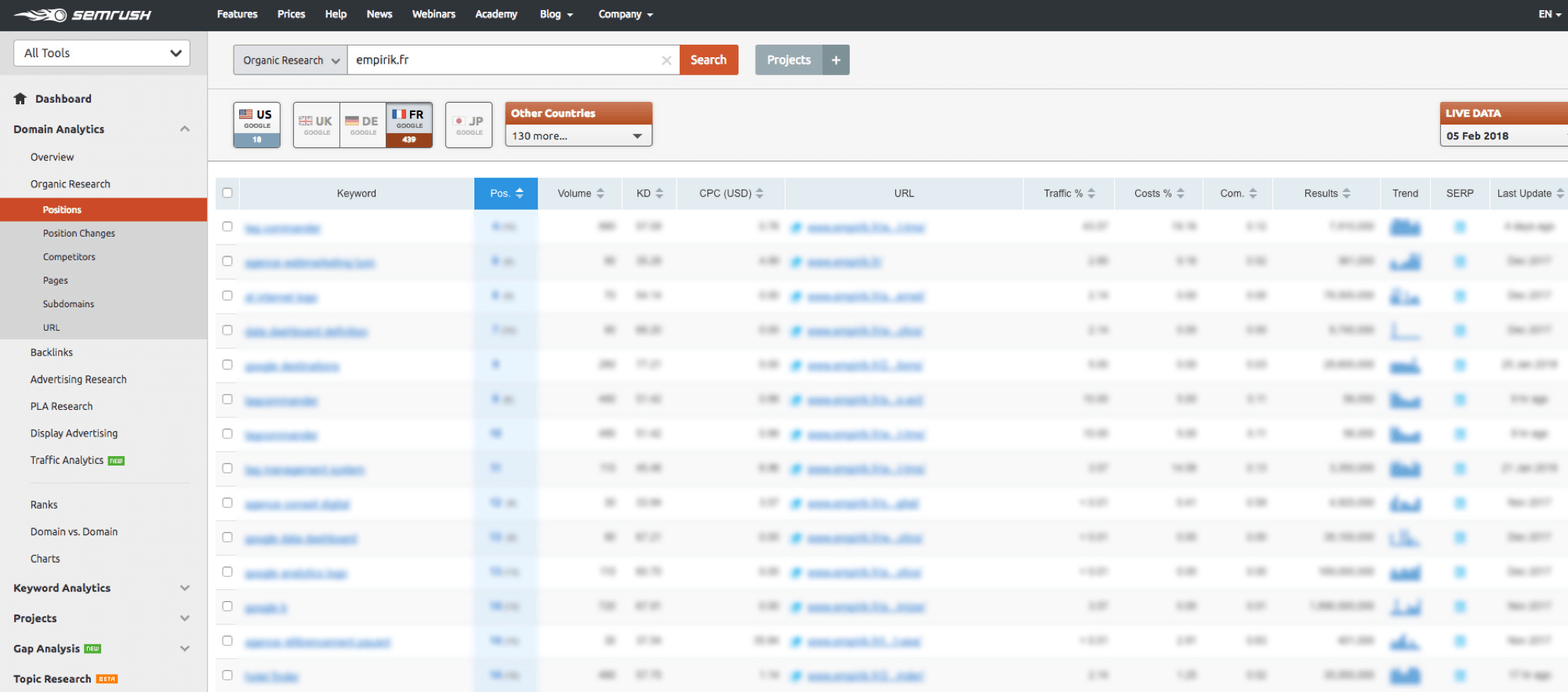View SERP snapshot icon in first row
This screenshot has height=692, width=1568.
(x=1460, y=227)
